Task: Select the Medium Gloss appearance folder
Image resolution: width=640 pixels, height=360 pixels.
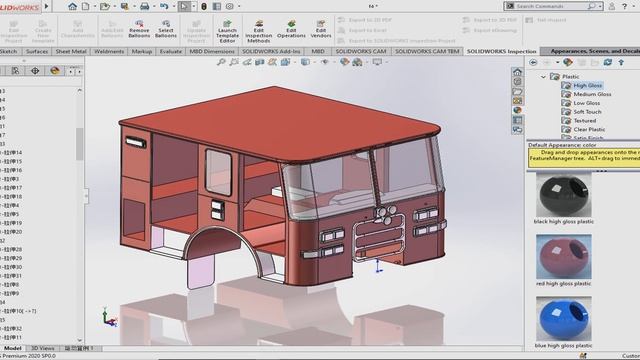Action: pos(592,94)
